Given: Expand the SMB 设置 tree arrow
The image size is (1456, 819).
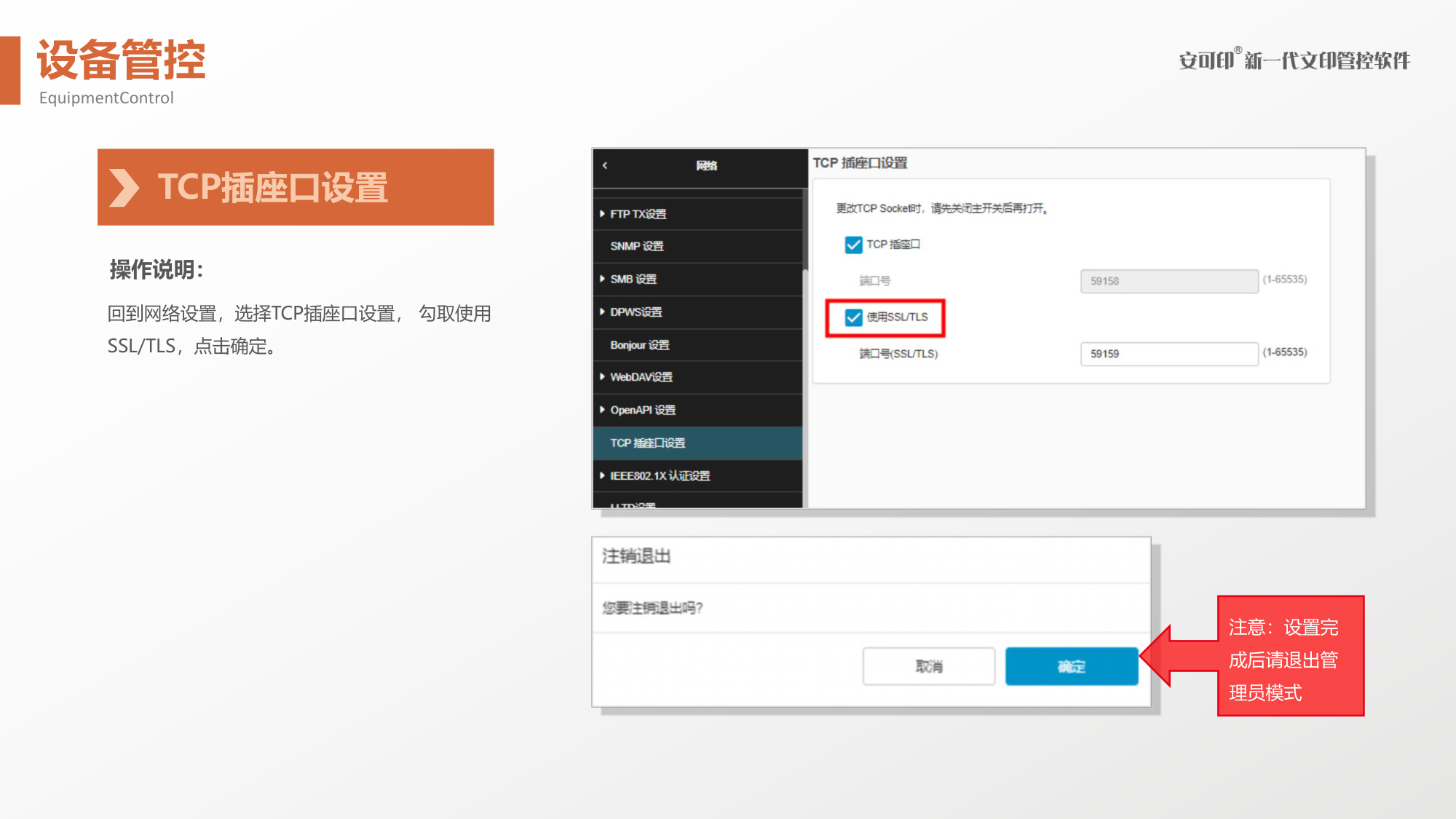Looking at the screenshot, I should [x=603, y=279].
